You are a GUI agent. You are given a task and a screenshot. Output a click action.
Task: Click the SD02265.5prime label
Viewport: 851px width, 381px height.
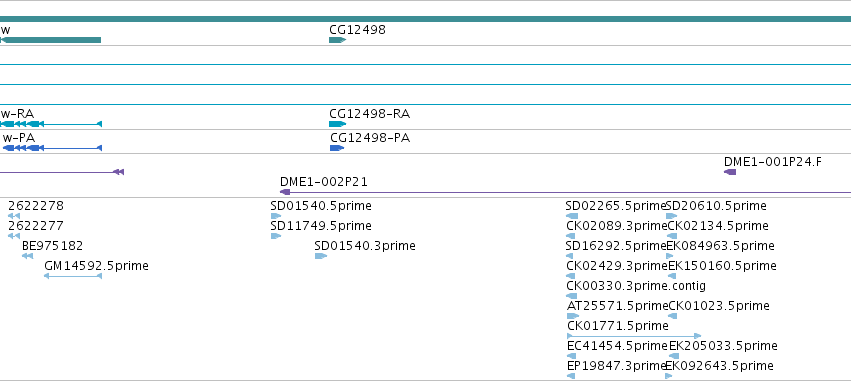(615, 206)
